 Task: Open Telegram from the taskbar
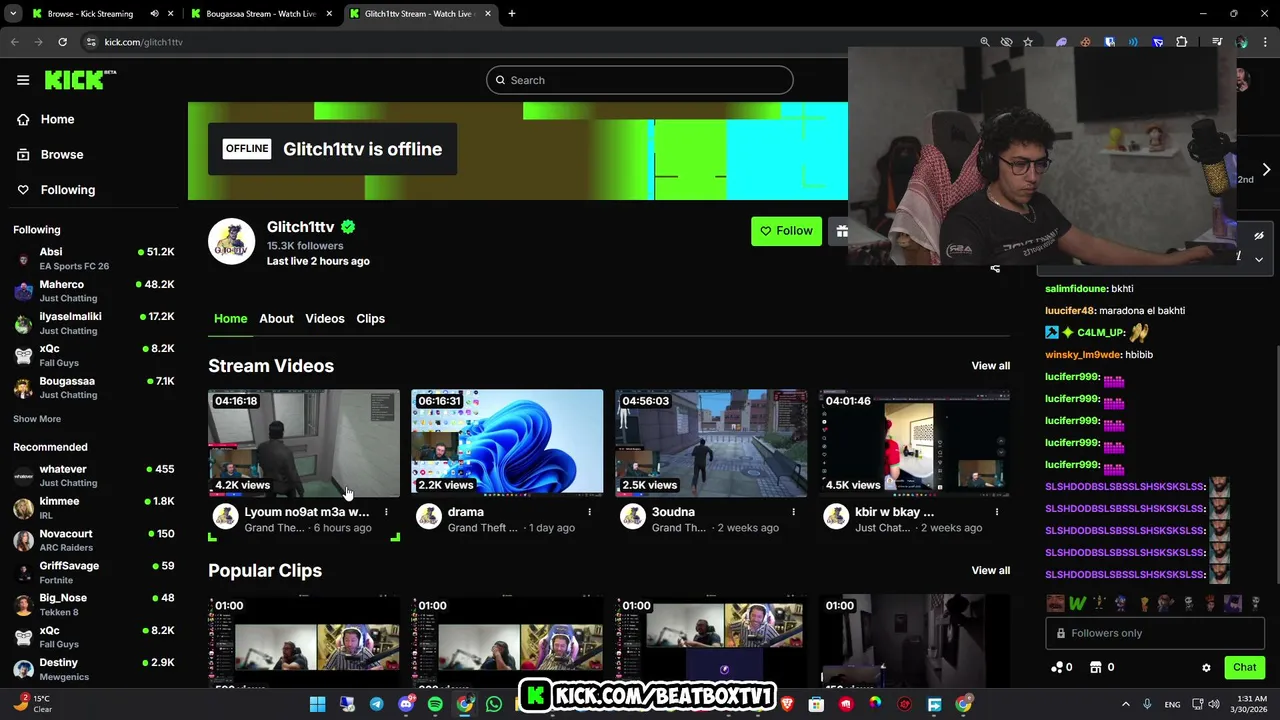click(376, 704)
